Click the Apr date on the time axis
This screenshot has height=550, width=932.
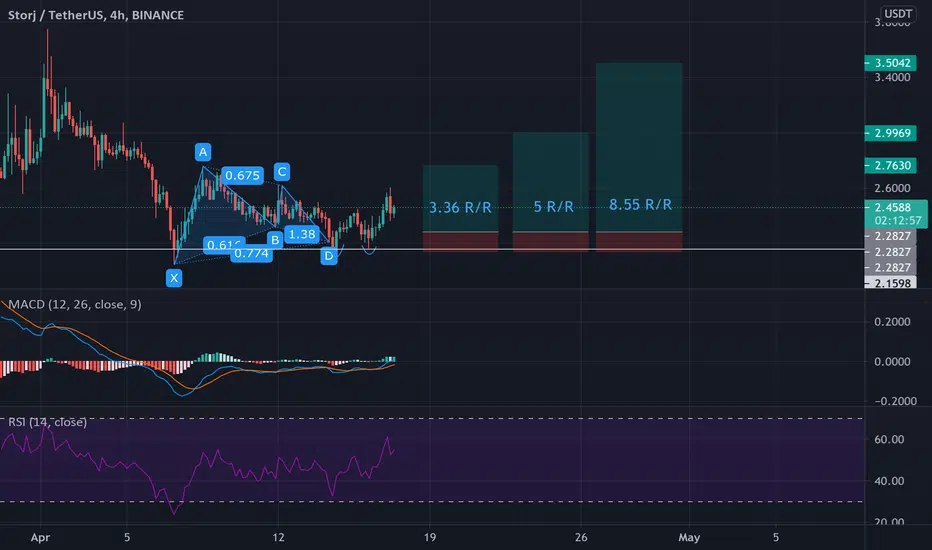coord(40,538)
